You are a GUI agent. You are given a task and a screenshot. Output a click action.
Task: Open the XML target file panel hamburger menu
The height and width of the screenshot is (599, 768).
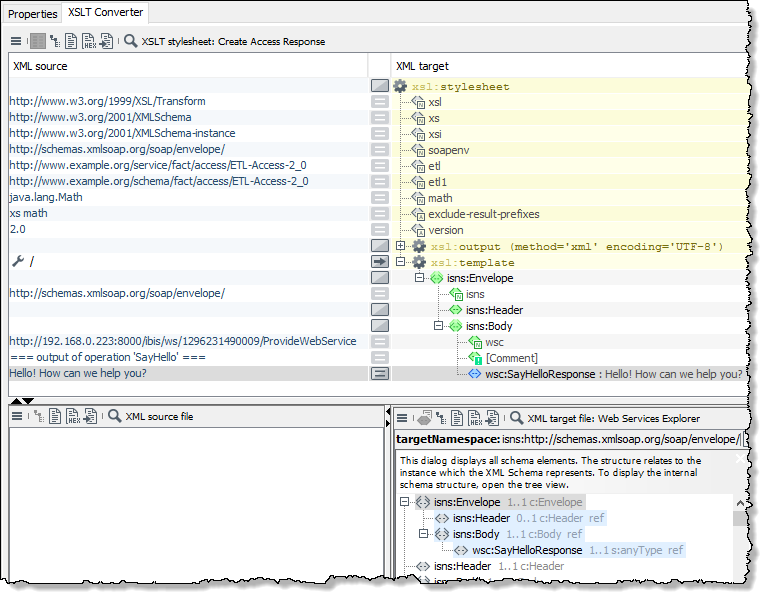pos(401,418)
